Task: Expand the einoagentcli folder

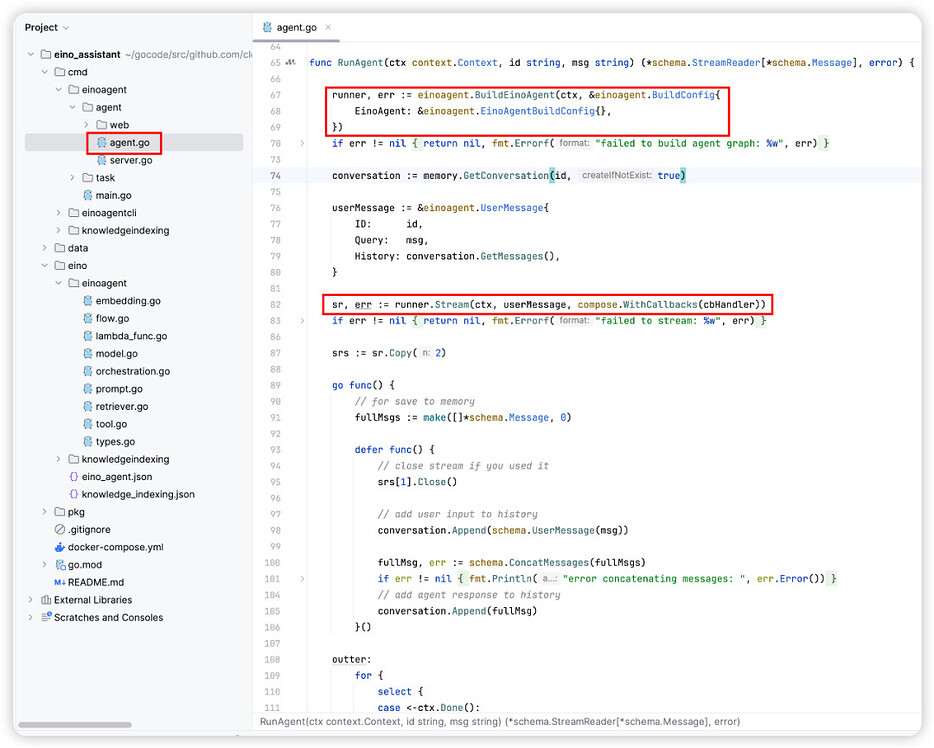Action: (59, 213)
